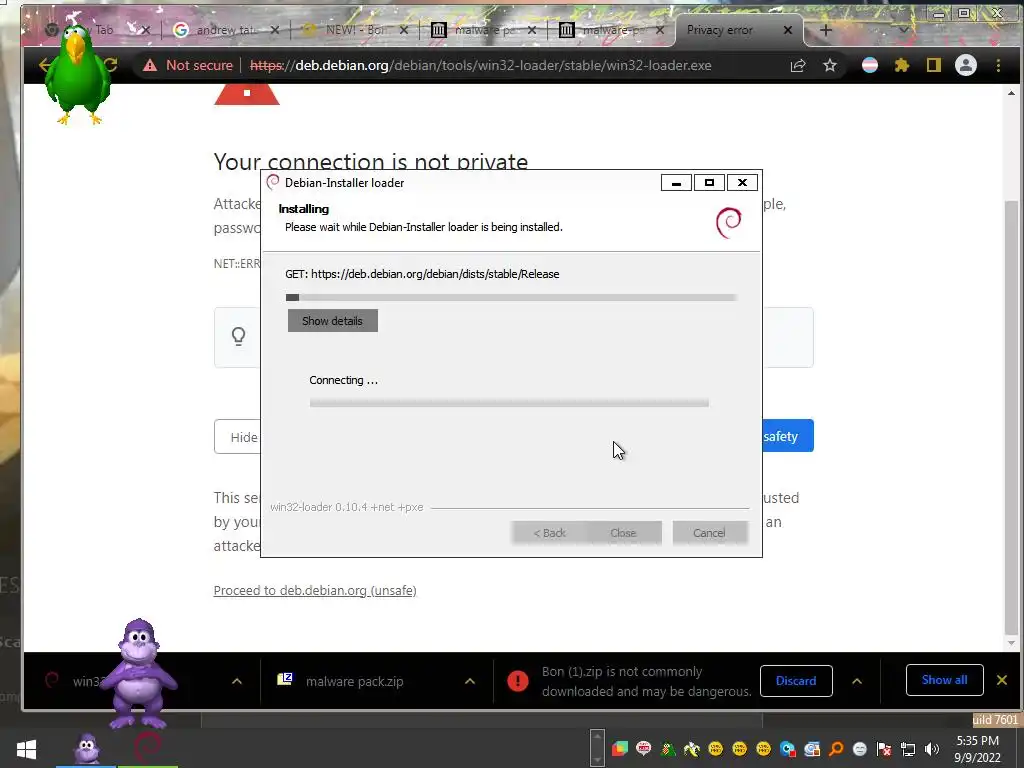Open the Chrome three-dot menu
This screenshot has width=1024, height=768.
coord(998,65)
